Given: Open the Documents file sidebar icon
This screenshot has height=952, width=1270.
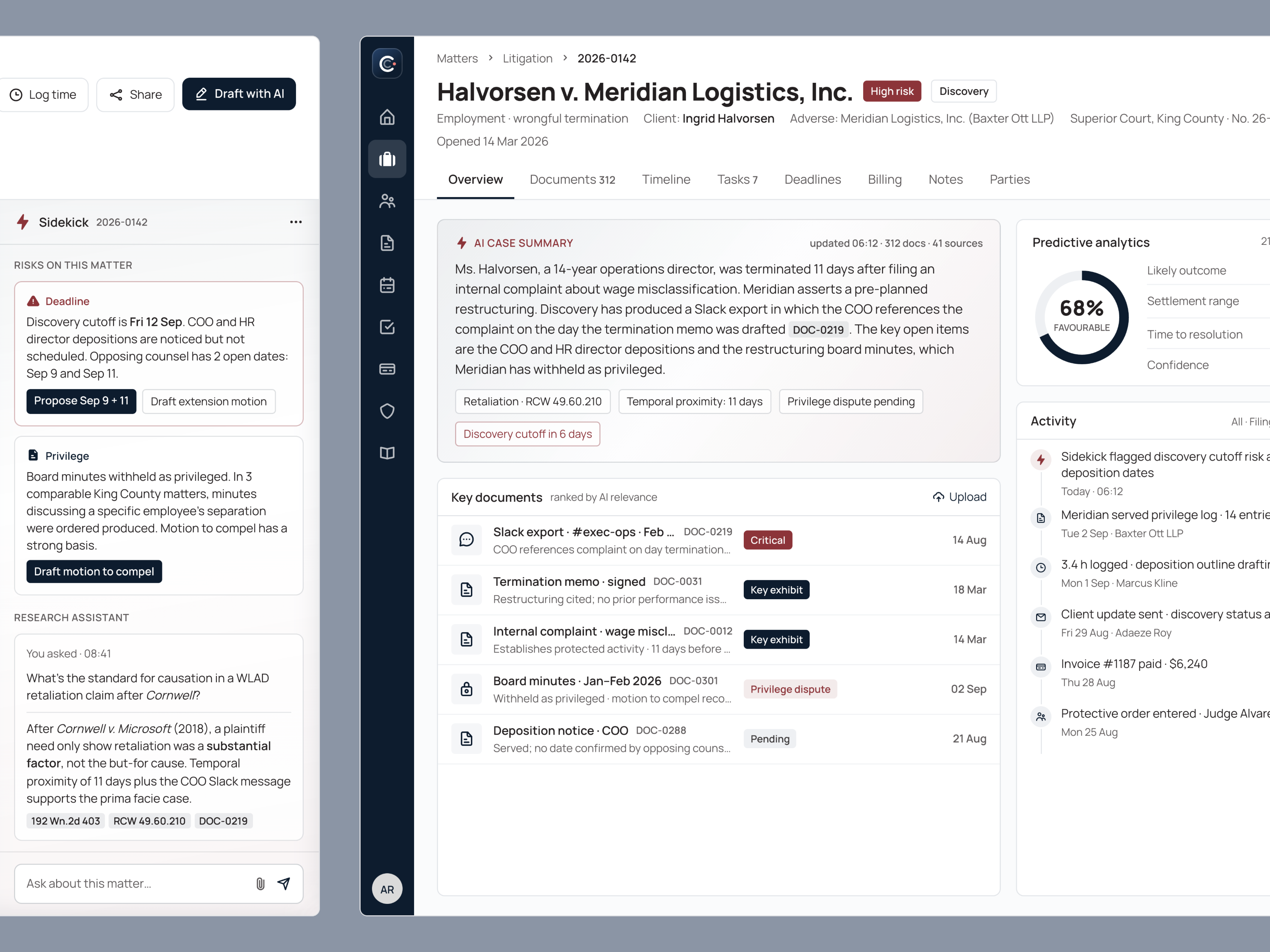Looking at the screenshot, I should tap(387, 243).
